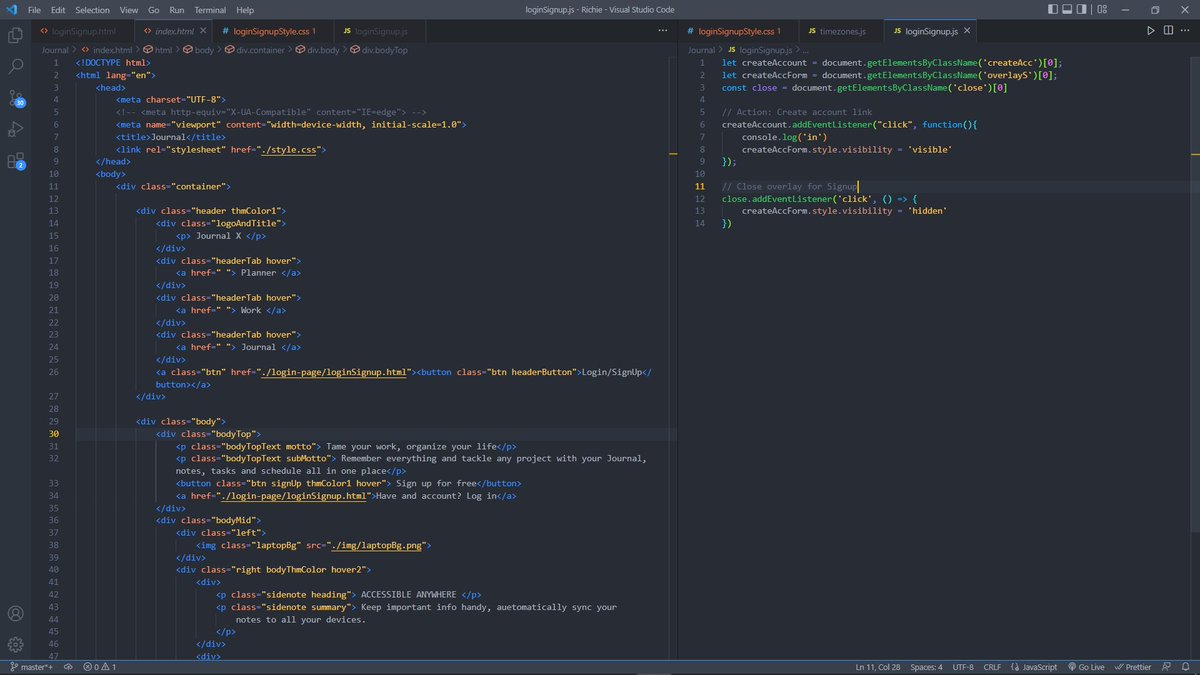
Task: Open the Run and Debug view
Action: pos(16,129)
